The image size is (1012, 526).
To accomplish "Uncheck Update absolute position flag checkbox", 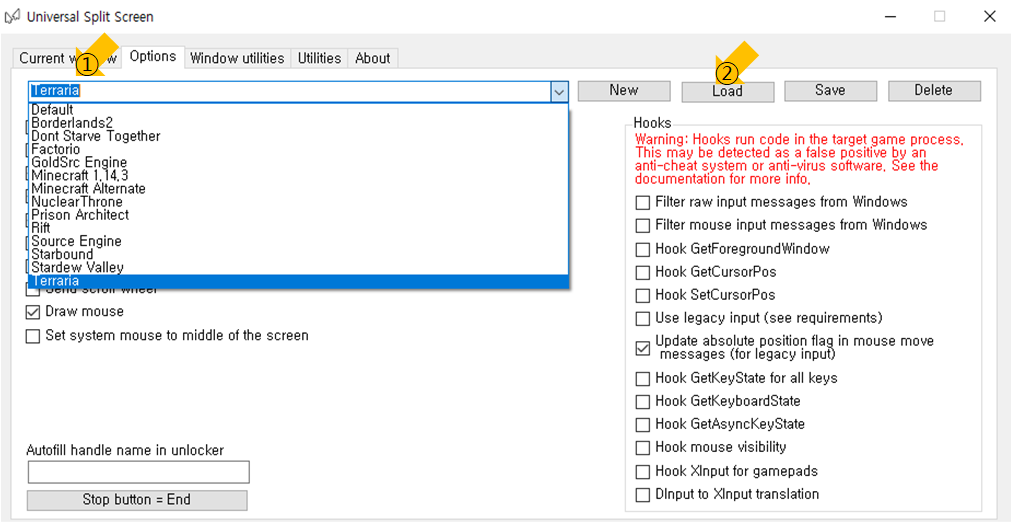I will coord(643,348).
